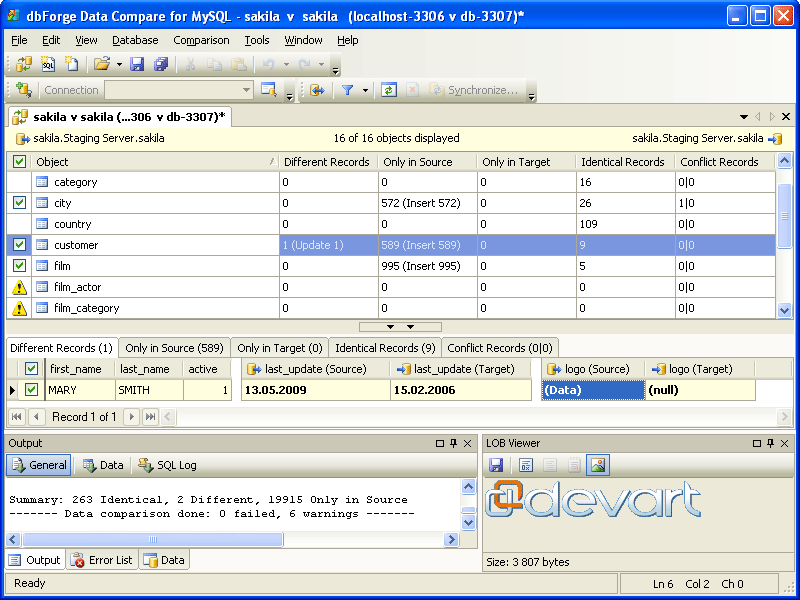Image resolution: width=800 pixels, height=600 pixels.
Task: Open the Redo history dropdown arrow
Action: point(321,64)
